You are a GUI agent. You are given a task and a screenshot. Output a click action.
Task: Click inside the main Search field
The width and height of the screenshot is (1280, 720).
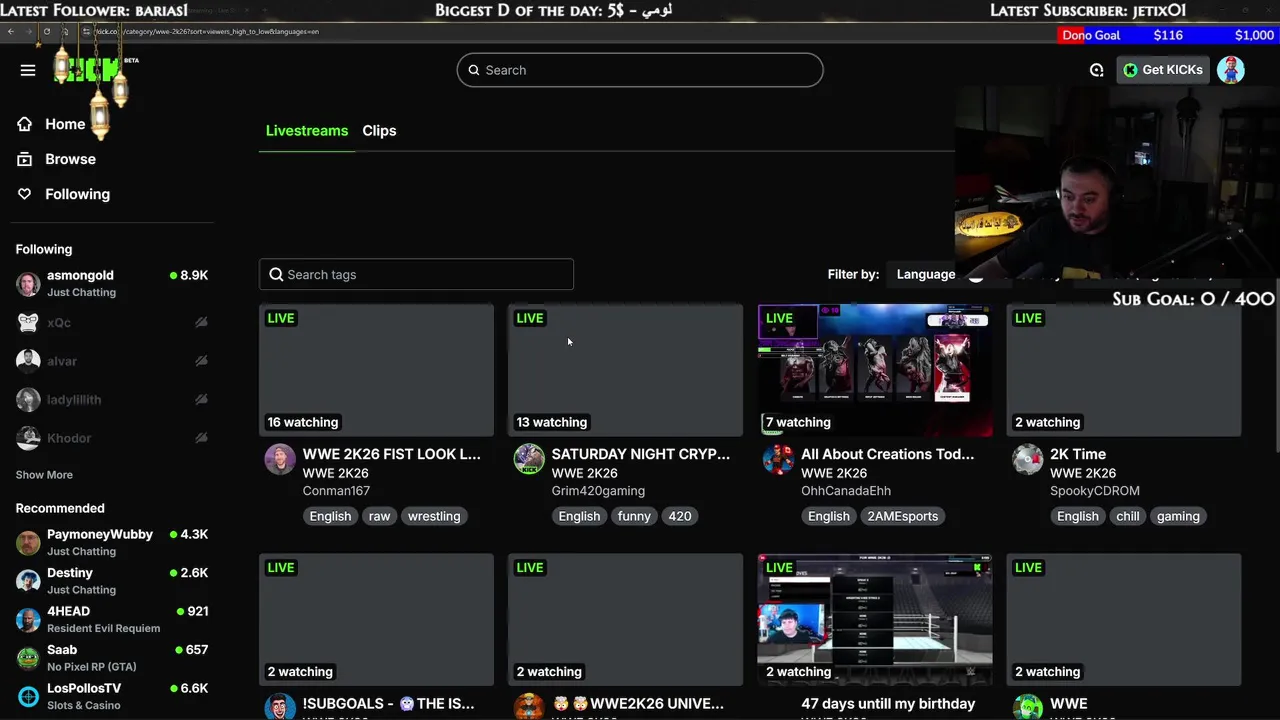(x=640, y=70)
